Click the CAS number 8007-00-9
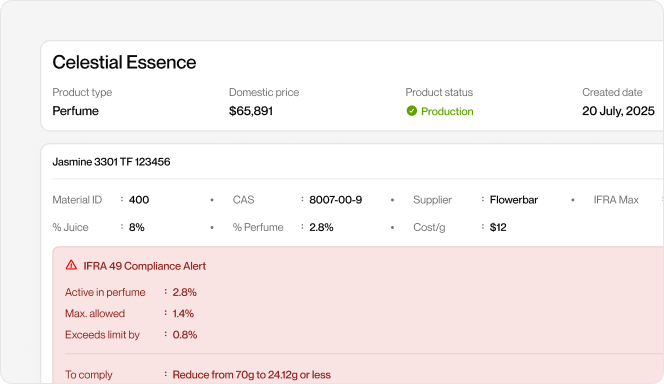 (x=335, y=200)
